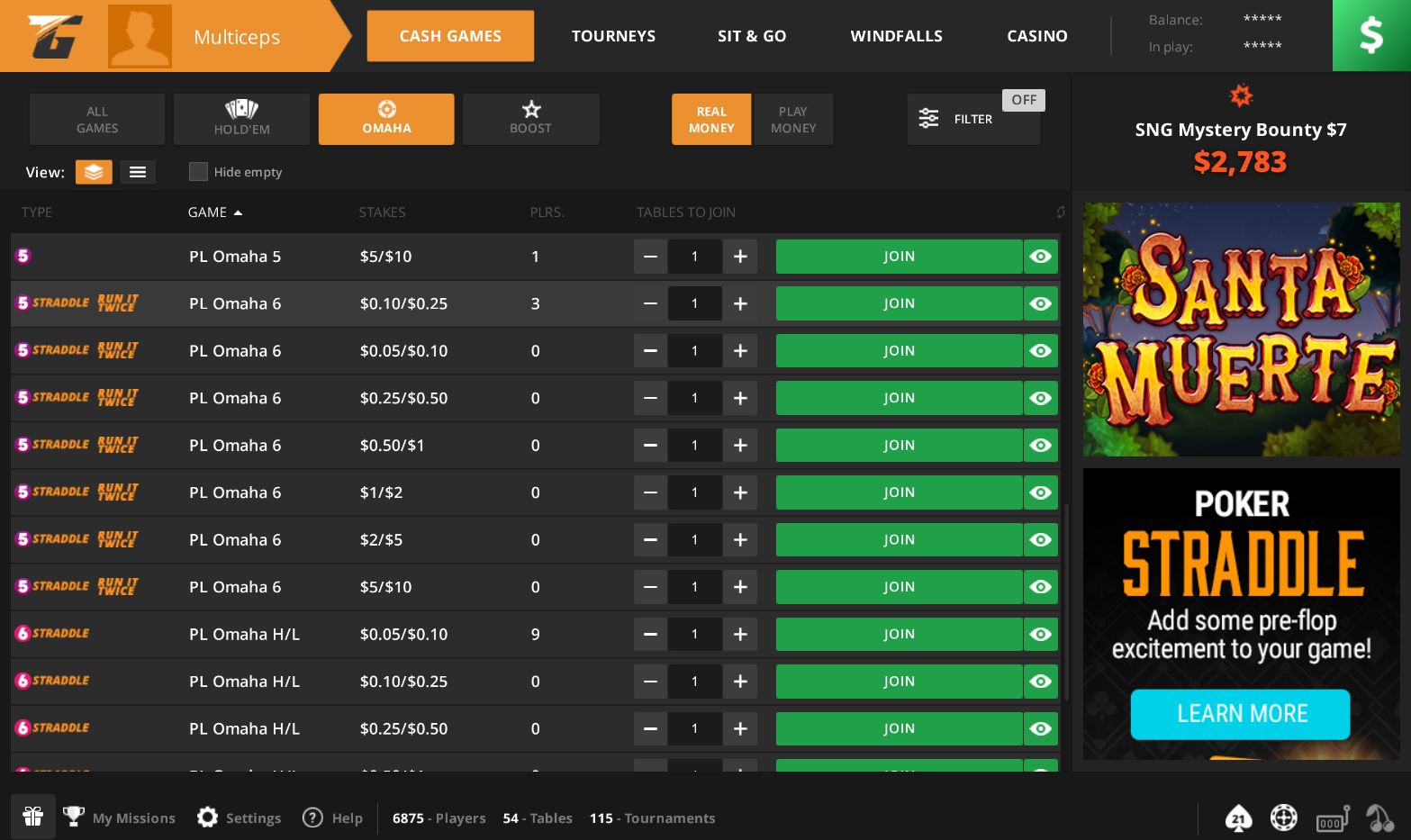Switch to the TOURNEYS tab
Viewport: 1411px width, 840px height.
click(613, 36)
